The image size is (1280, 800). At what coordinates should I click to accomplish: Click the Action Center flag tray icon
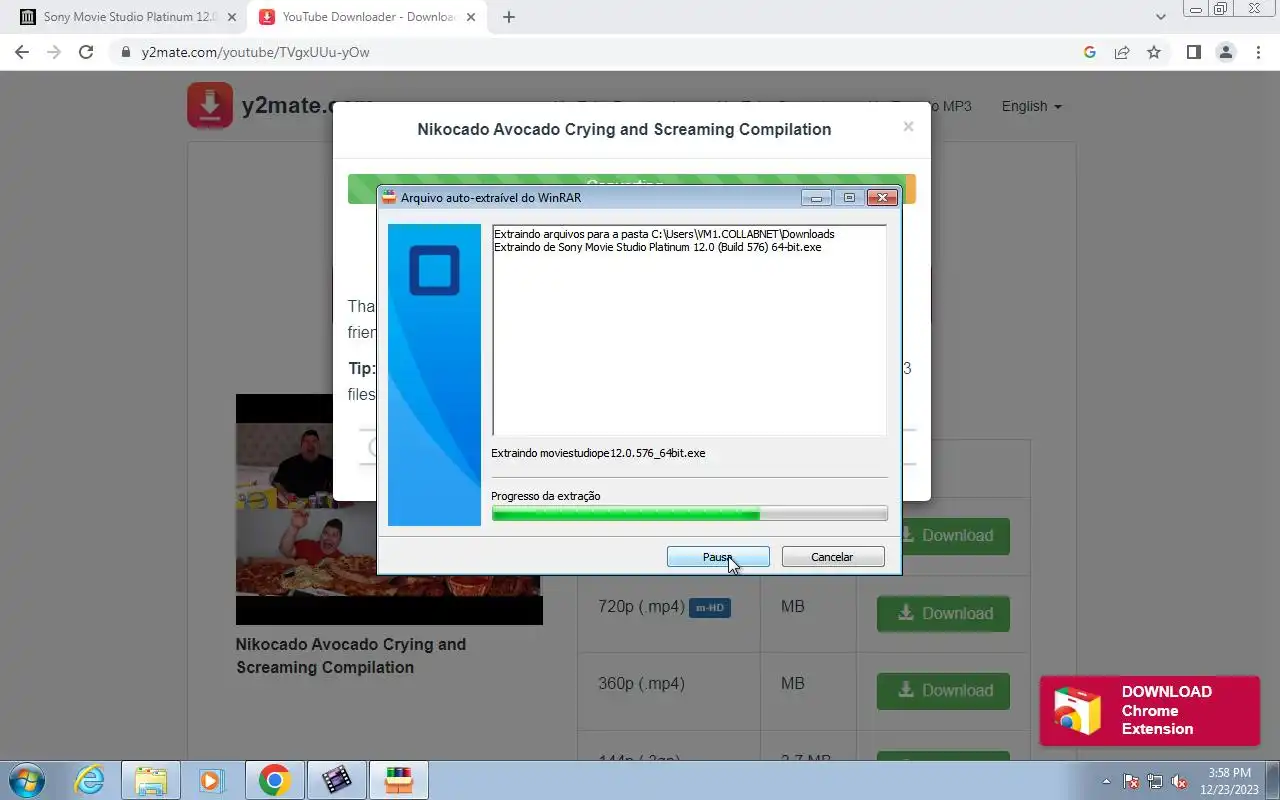(1131, 781)
